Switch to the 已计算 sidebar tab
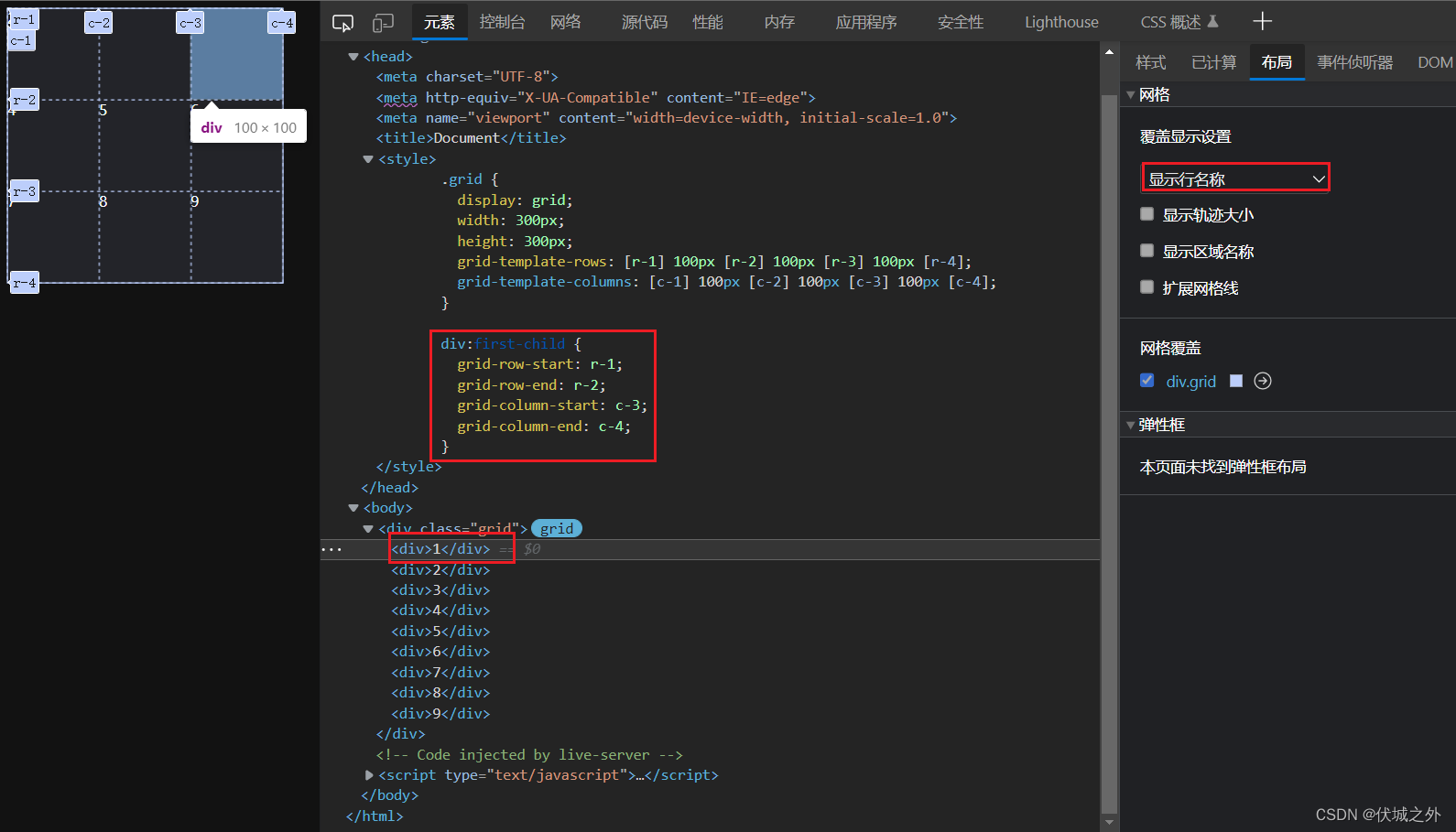Screen dimensions: 1456x832 [1214, 62]
